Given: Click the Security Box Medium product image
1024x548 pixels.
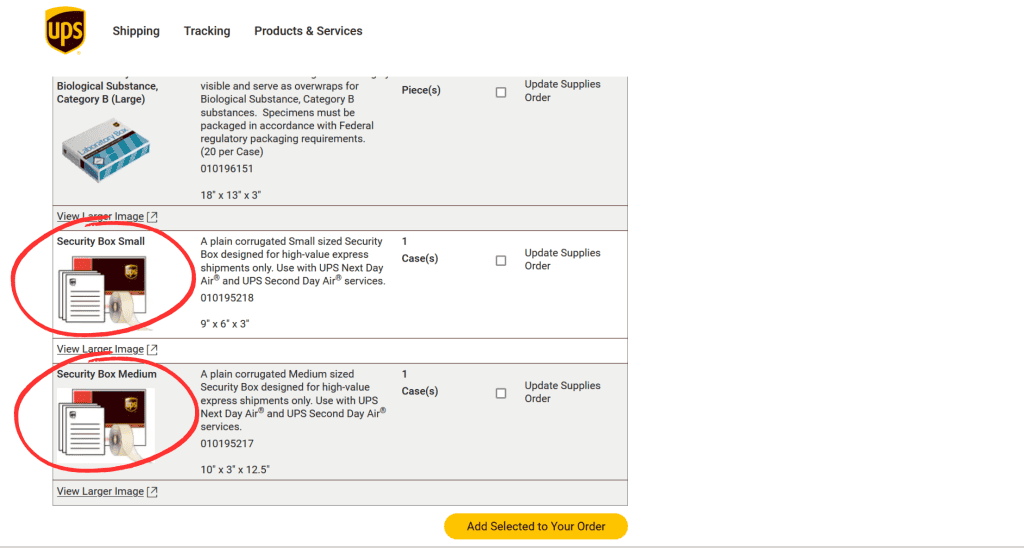Looking at the screenshot, I should tap(105, 425).
